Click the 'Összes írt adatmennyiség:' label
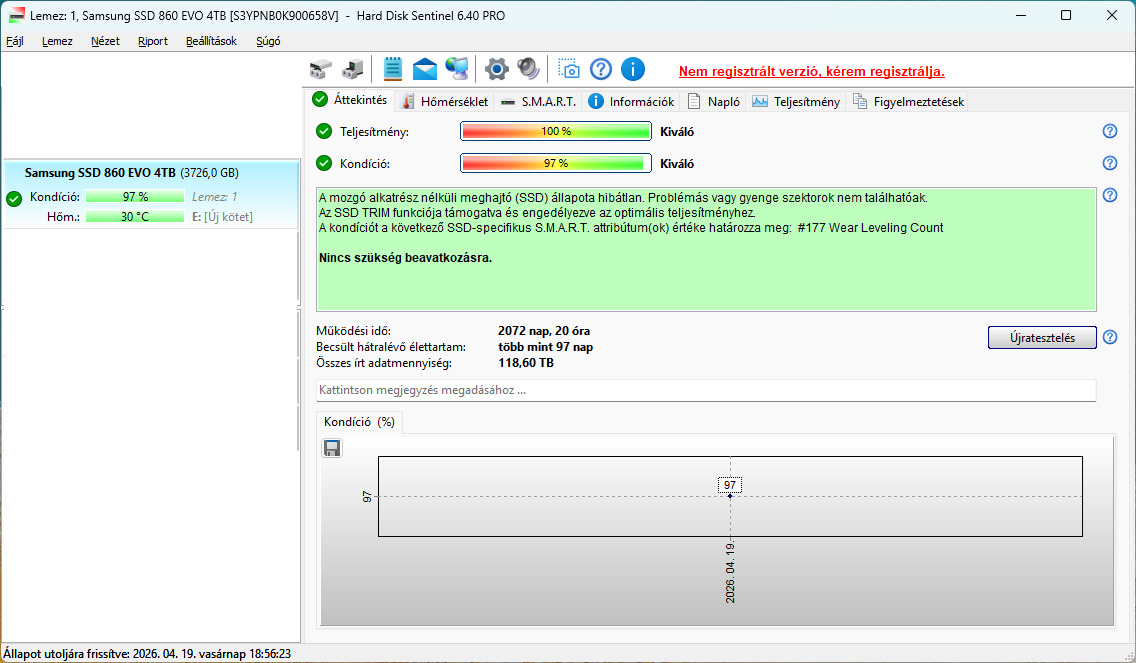The width and height of the screenshot is (1136, 663). (x=384, y=363)
